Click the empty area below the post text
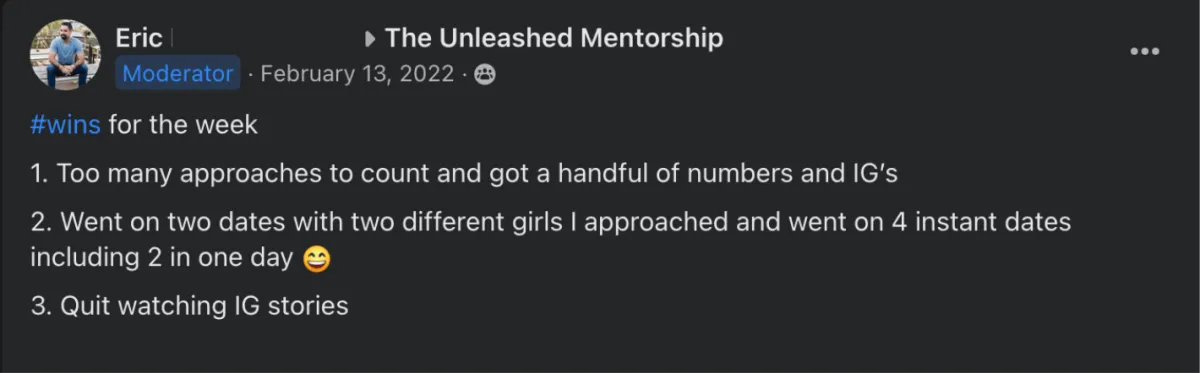The width and height of the screenshot is (1200, 373). [600, 347]
